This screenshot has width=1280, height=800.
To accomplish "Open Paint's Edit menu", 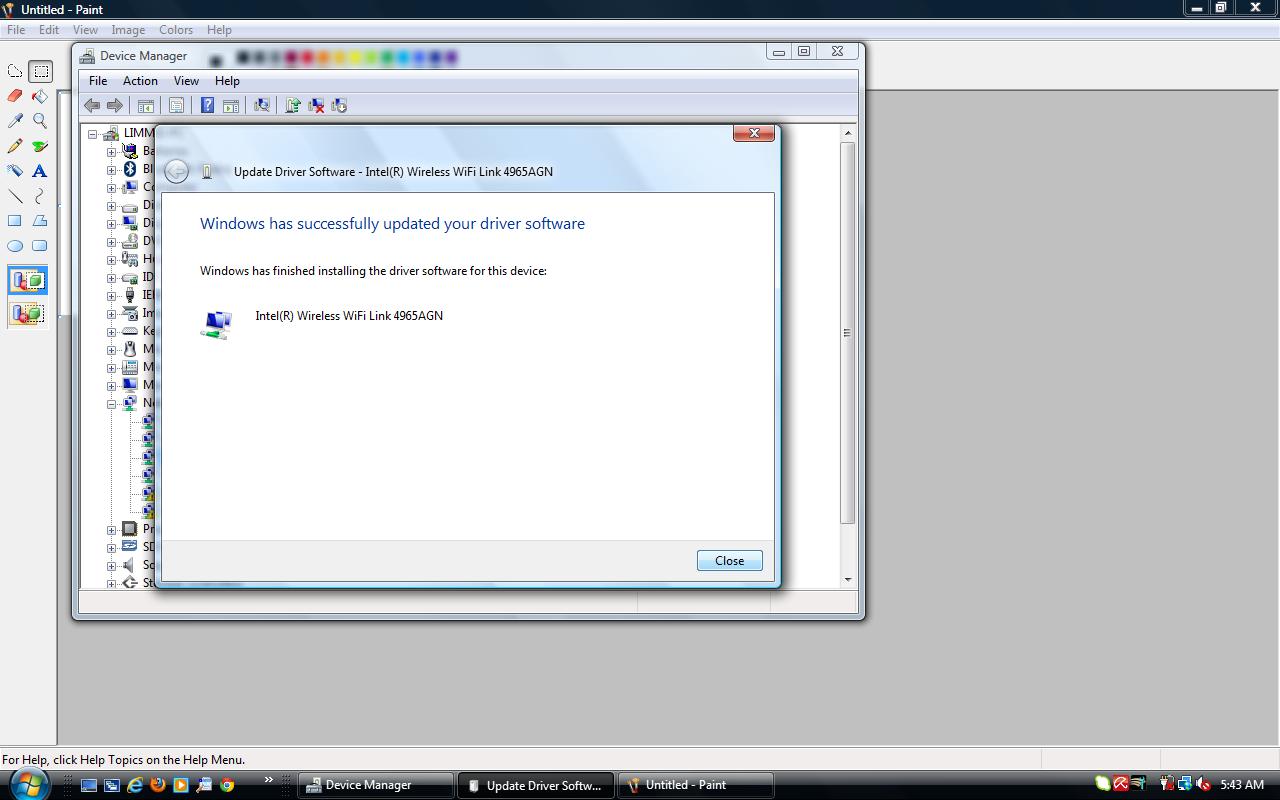I will tap(48, 30).
